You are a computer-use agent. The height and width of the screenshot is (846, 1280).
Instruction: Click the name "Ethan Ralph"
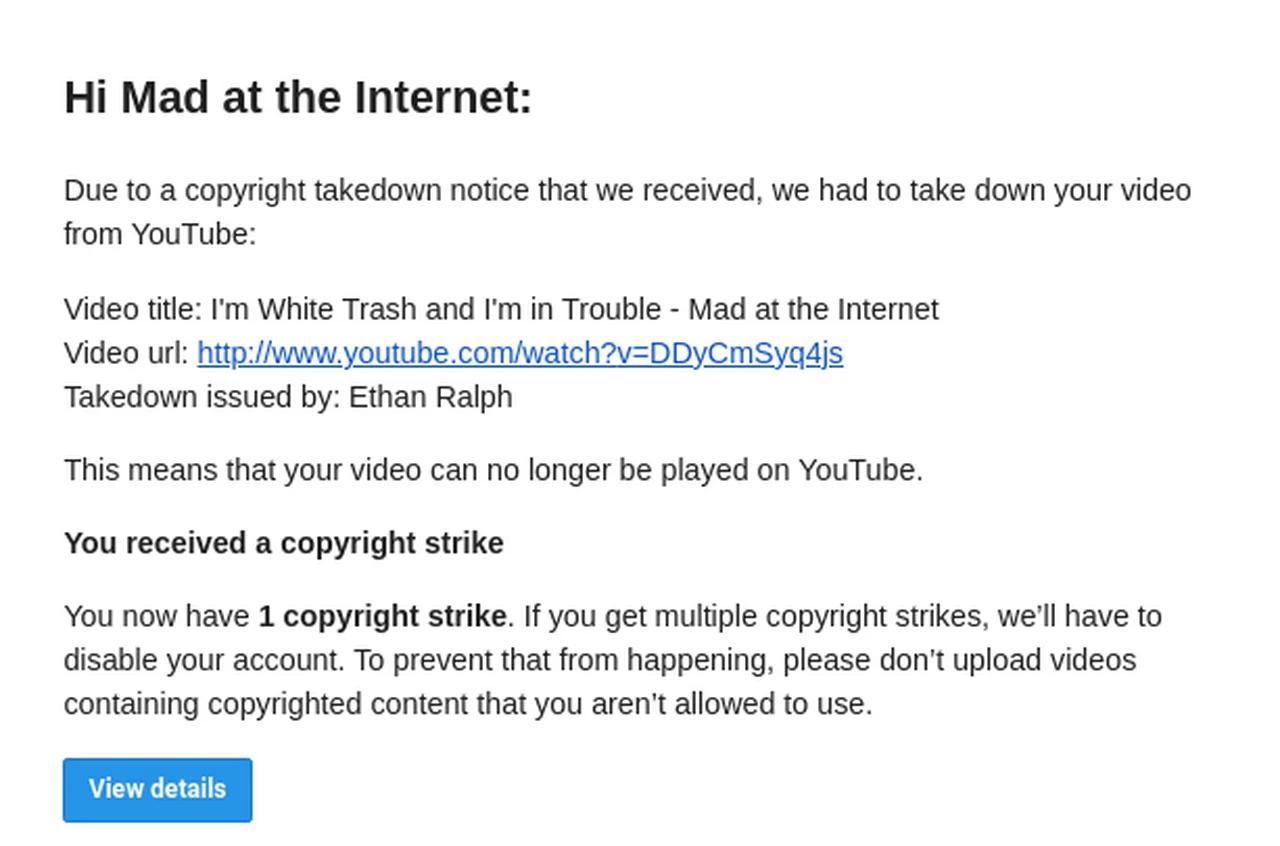tap(430, 397)
